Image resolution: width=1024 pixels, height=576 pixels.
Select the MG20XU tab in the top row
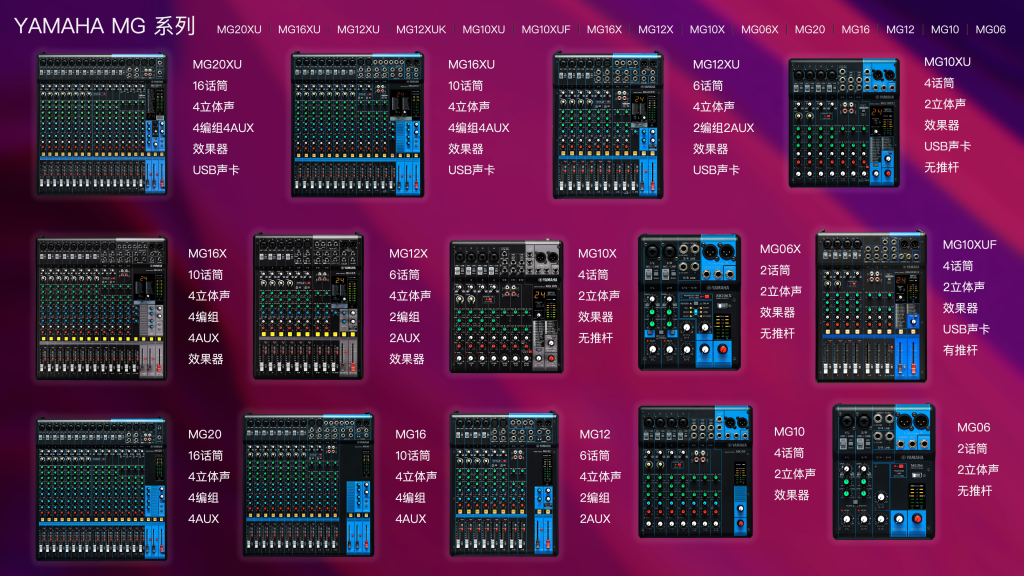point(239,30)
